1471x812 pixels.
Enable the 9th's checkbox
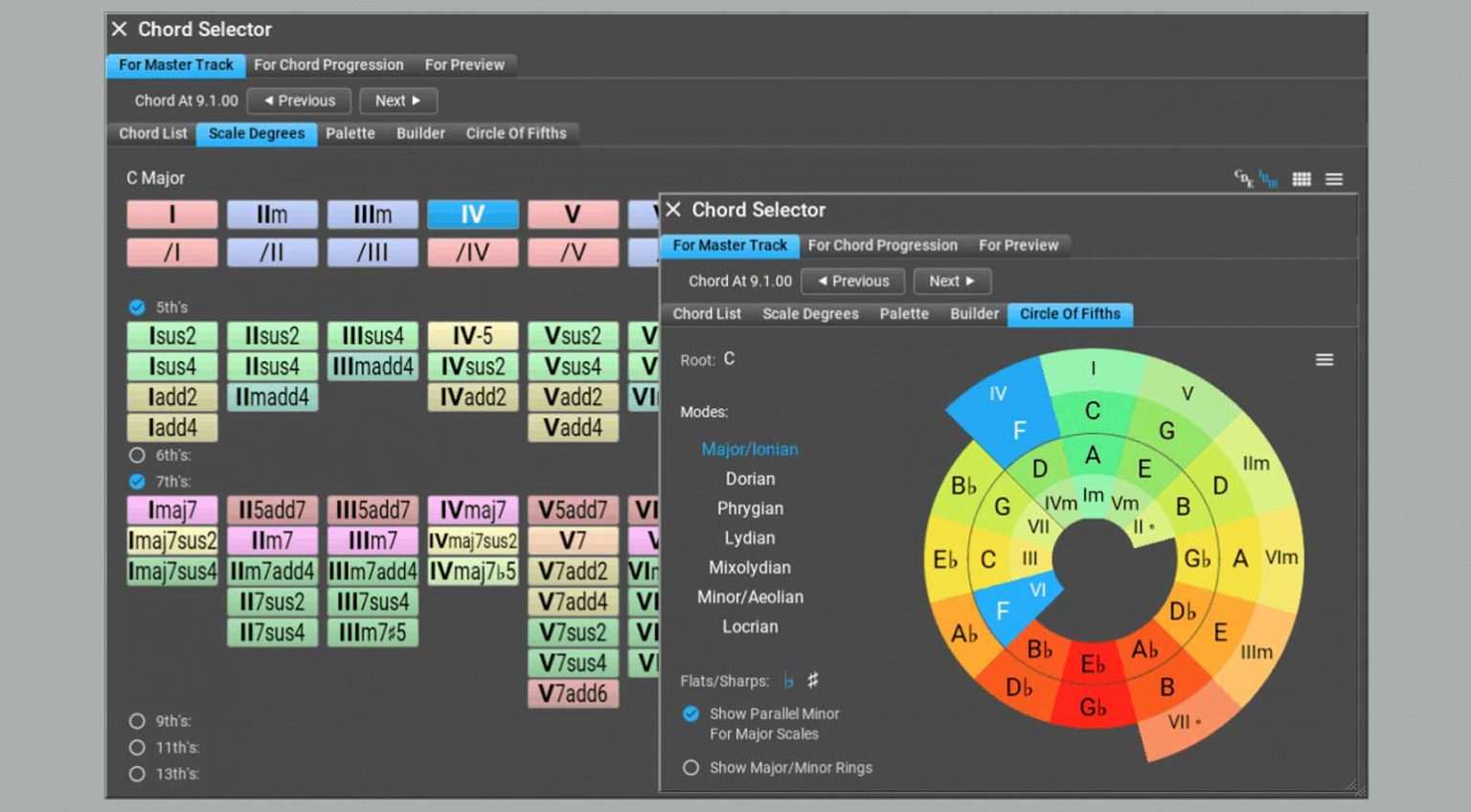click(137, 720)
